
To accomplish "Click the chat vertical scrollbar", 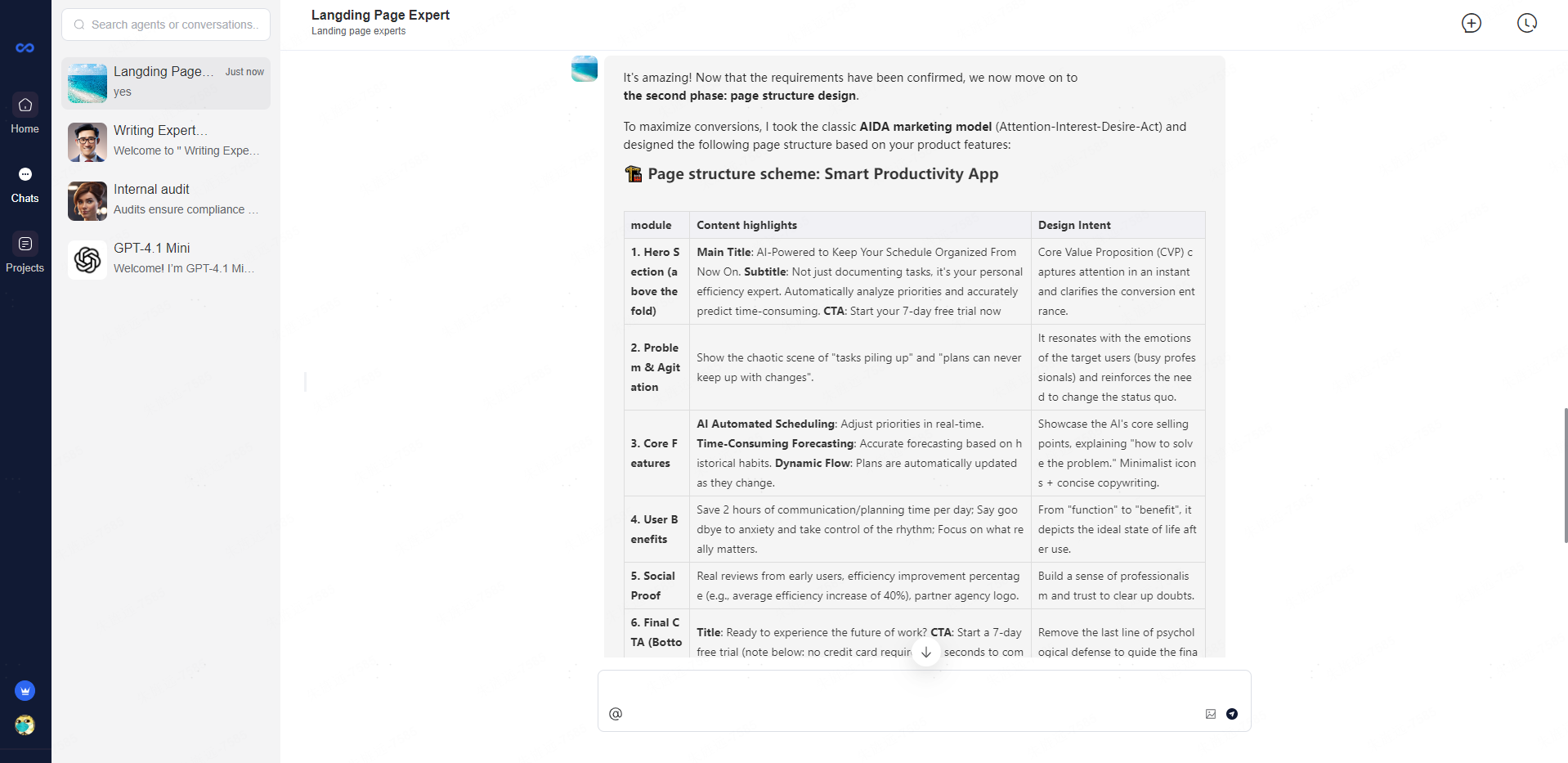I will coord(1565,474).
